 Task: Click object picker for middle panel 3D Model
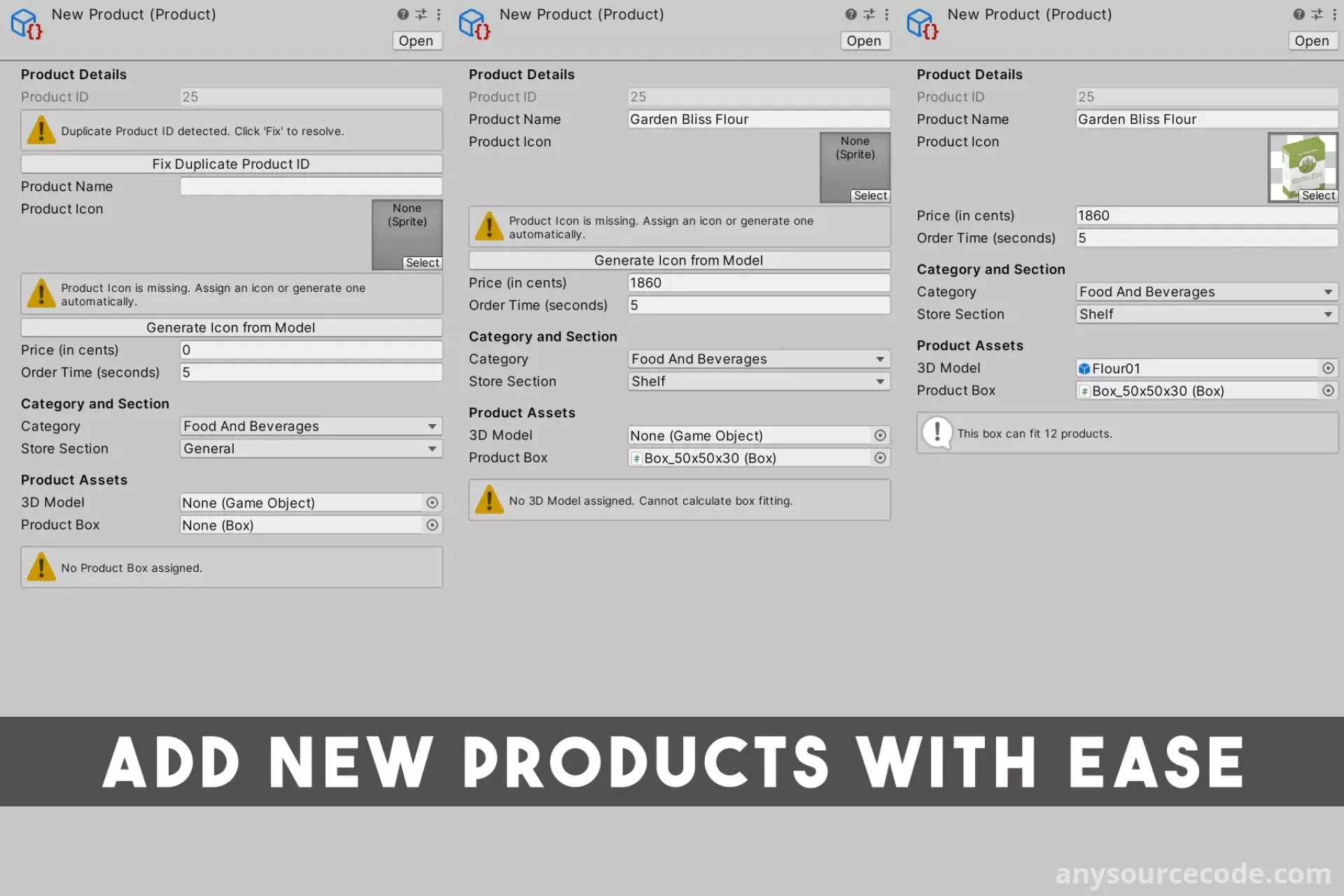pyautogui.click(x=880, y=435)
